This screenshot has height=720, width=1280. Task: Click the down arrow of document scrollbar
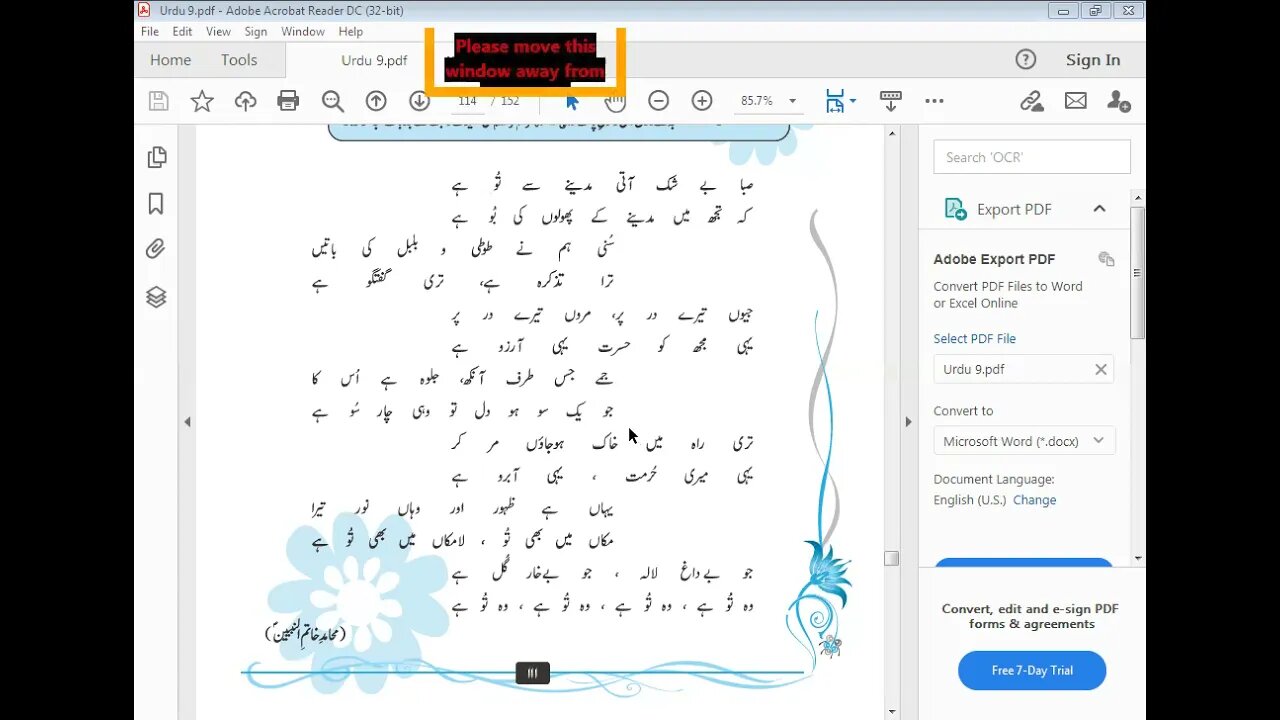pos(891,712)
